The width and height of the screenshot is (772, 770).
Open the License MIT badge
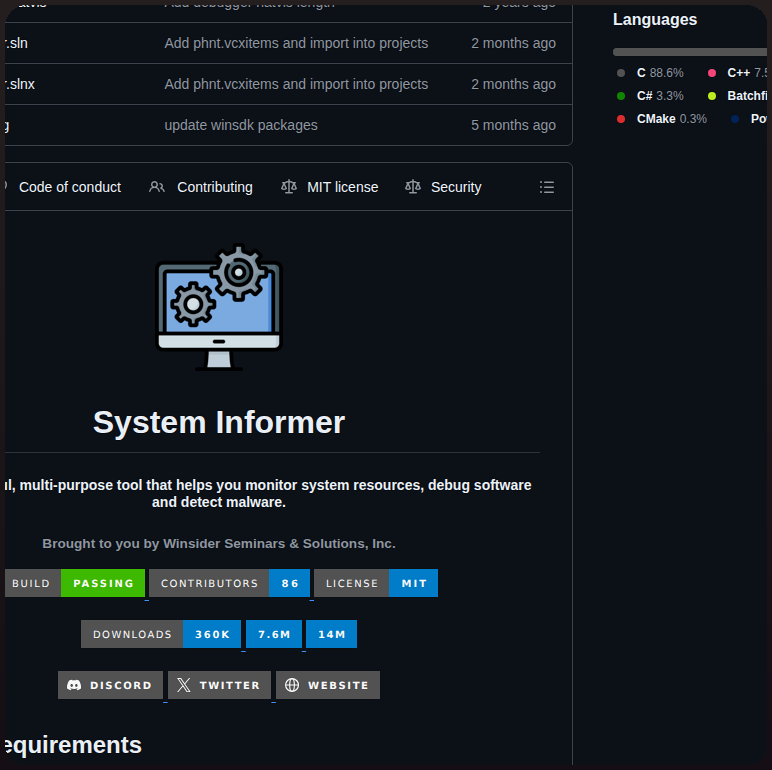click(376, 583)
